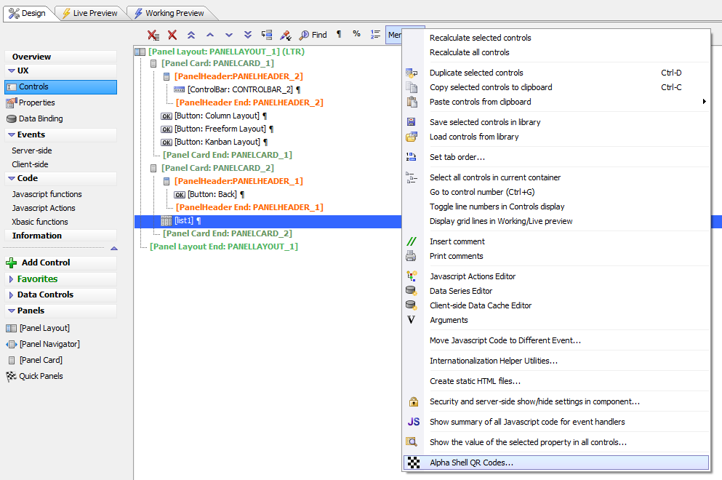Click the line numbers toolbar icon
Image resolution: width=722 pixels, height=480 pixels.
pyautogui.click(x=375, y=35)
